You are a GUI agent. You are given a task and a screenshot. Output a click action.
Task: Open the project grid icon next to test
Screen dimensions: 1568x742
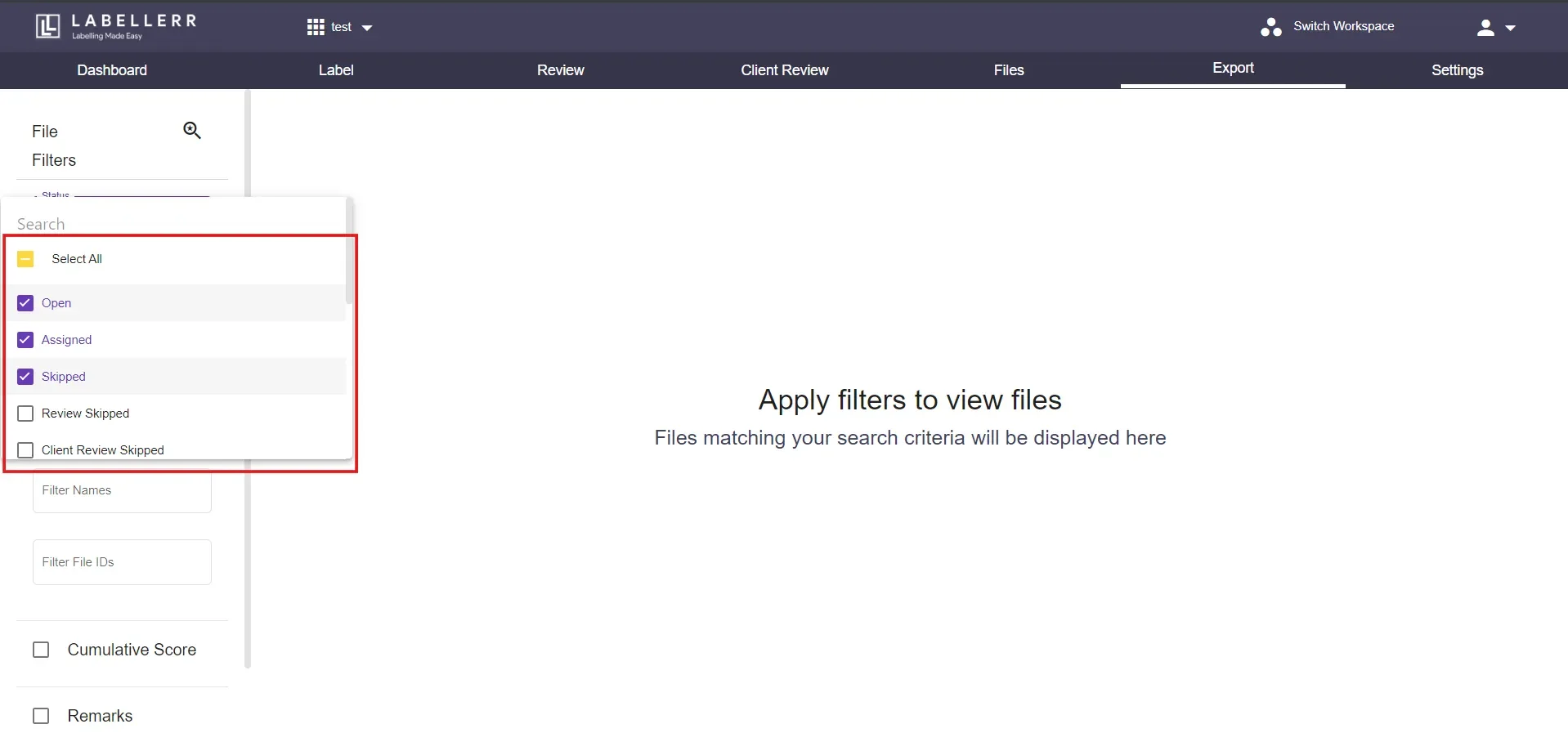pos(316,27)
